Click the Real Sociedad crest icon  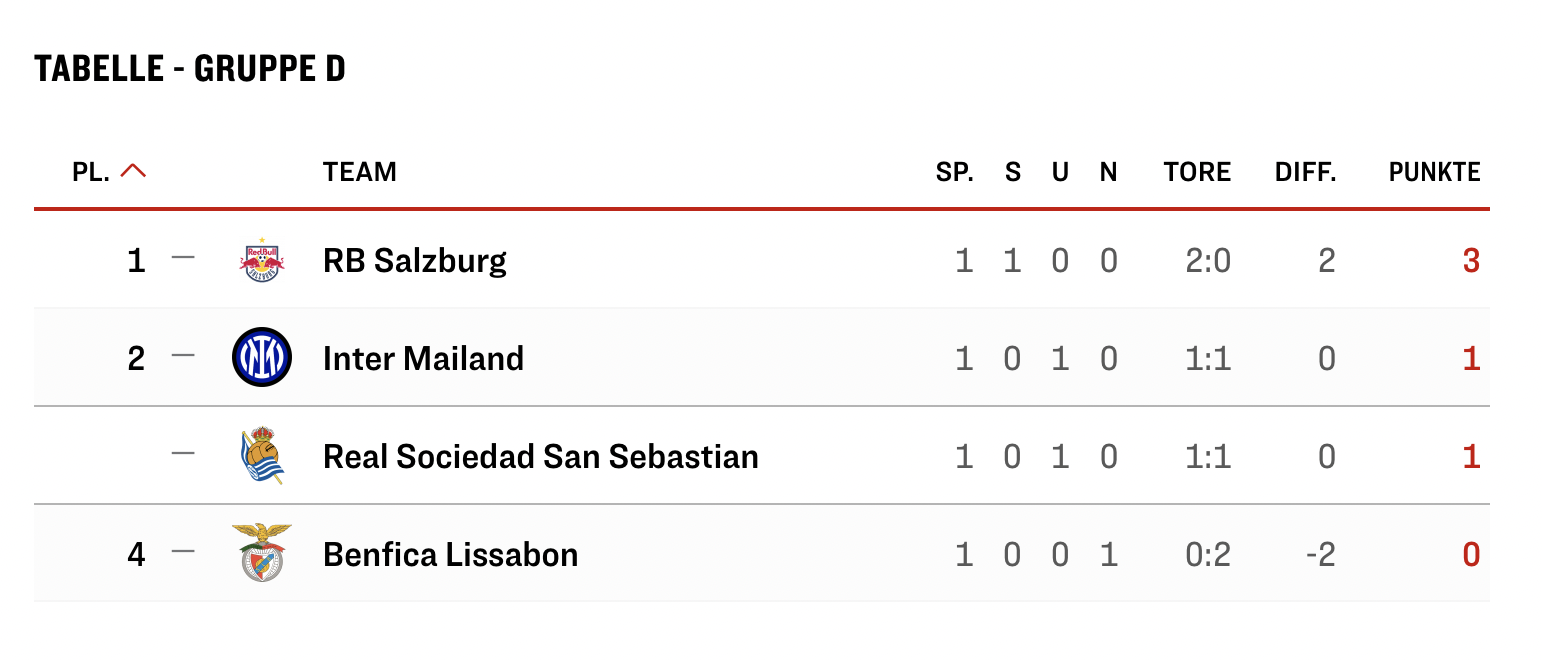(262, 456)
